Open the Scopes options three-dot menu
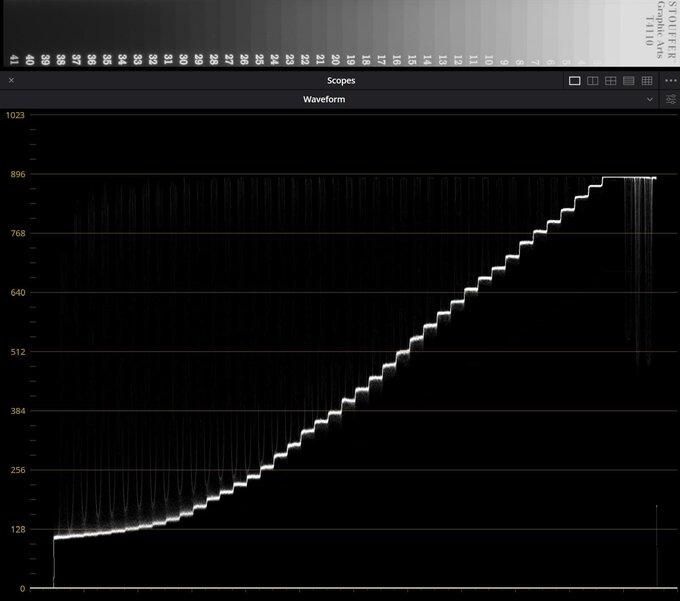Image resolution: width=680 pixels, height=601 pixels. (670, 81)
